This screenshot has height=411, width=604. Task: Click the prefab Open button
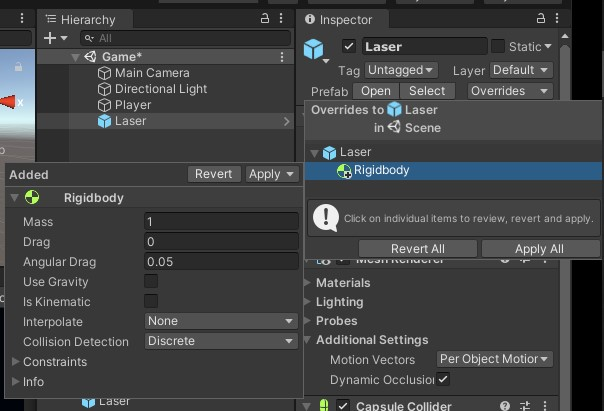[376, 91]
